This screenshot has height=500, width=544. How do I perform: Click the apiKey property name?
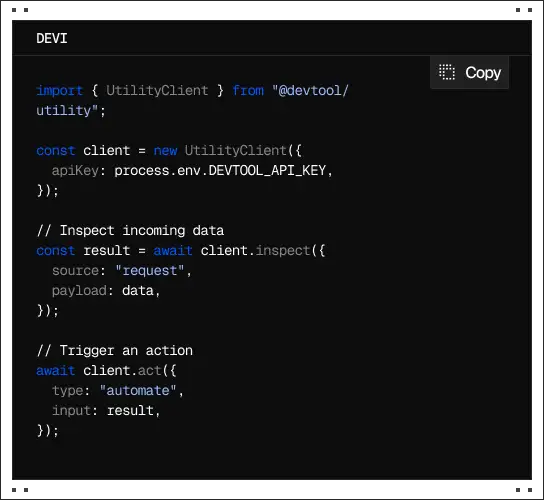(75, 171)
